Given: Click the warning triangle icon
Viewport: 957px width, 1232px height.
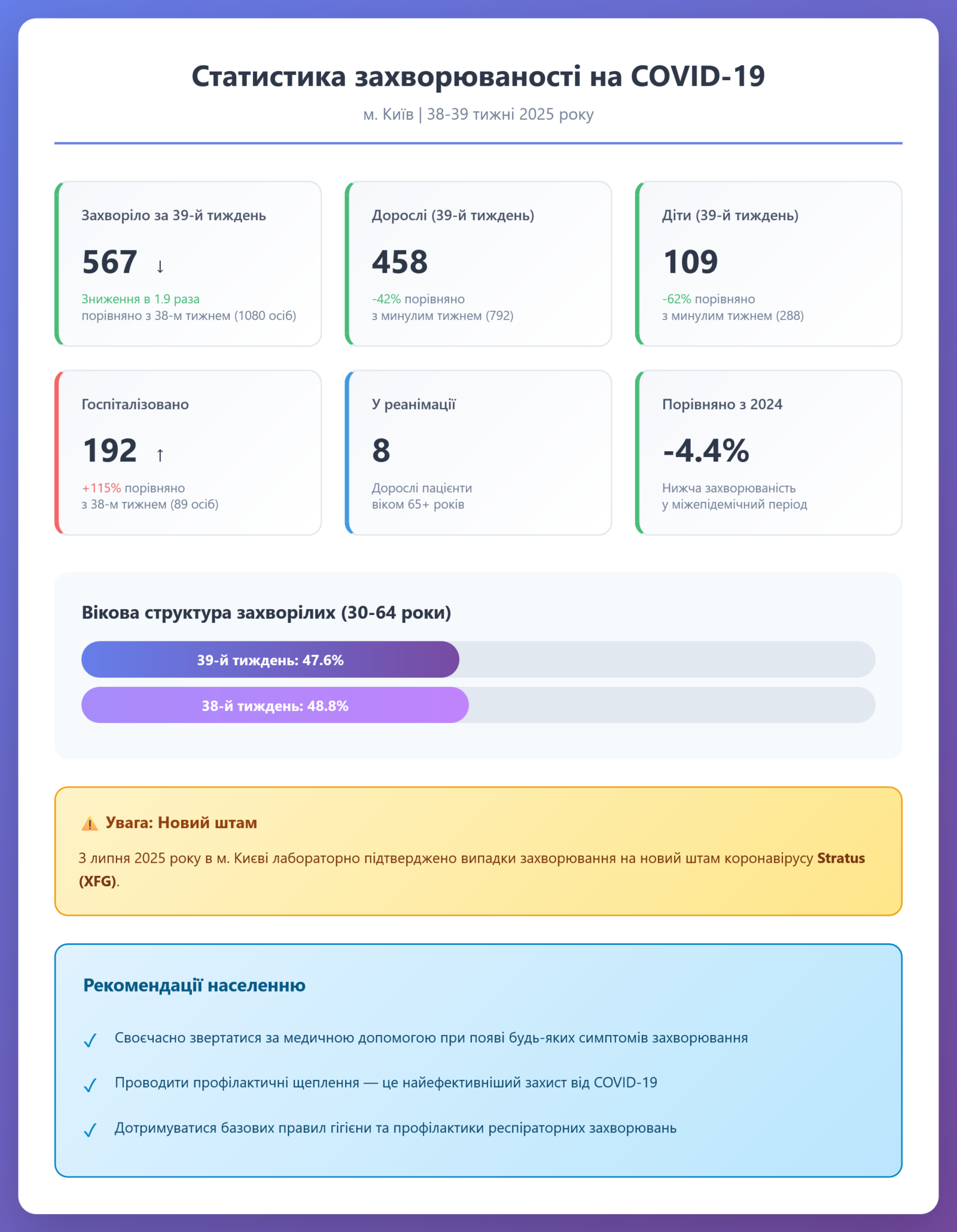Looking at the screenshot, I should pos(90,824).
